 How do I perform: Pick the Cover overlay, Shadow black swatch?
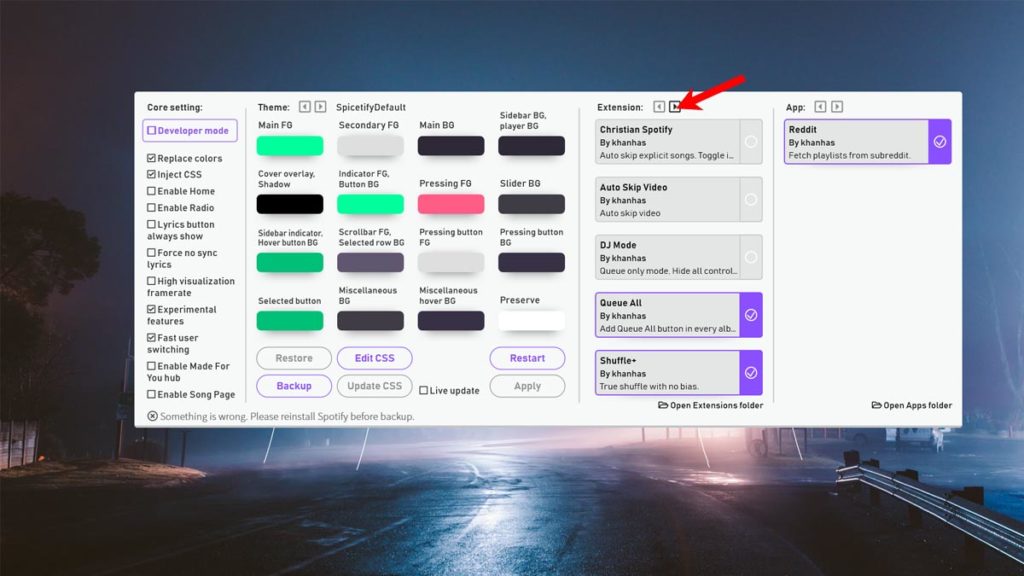(x=290, y=204)
